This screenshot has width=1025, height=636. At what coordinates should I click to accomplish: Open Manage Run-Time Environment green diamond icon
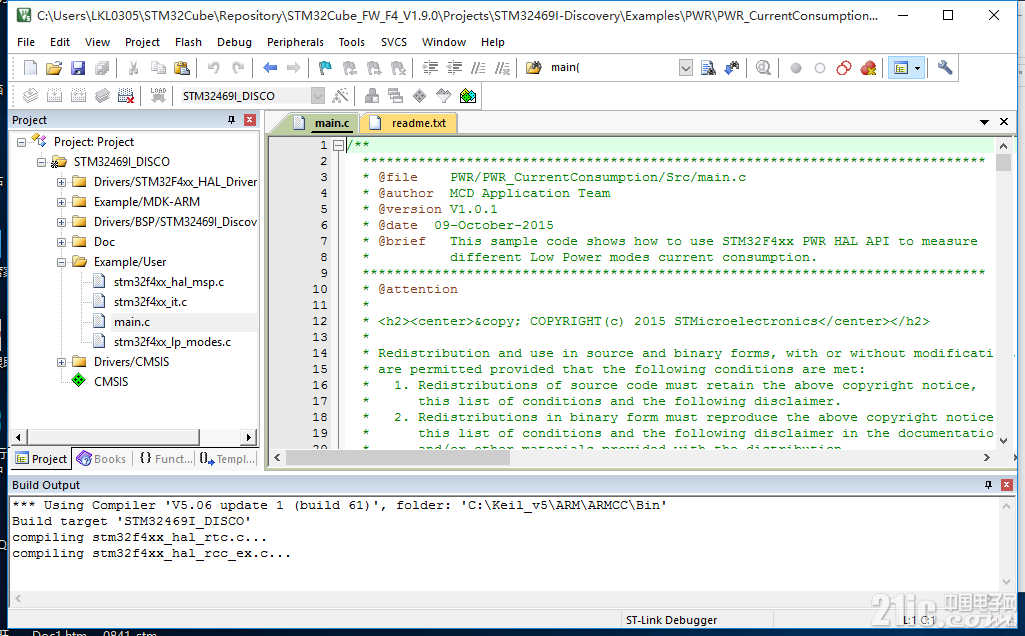pos(420,96)
